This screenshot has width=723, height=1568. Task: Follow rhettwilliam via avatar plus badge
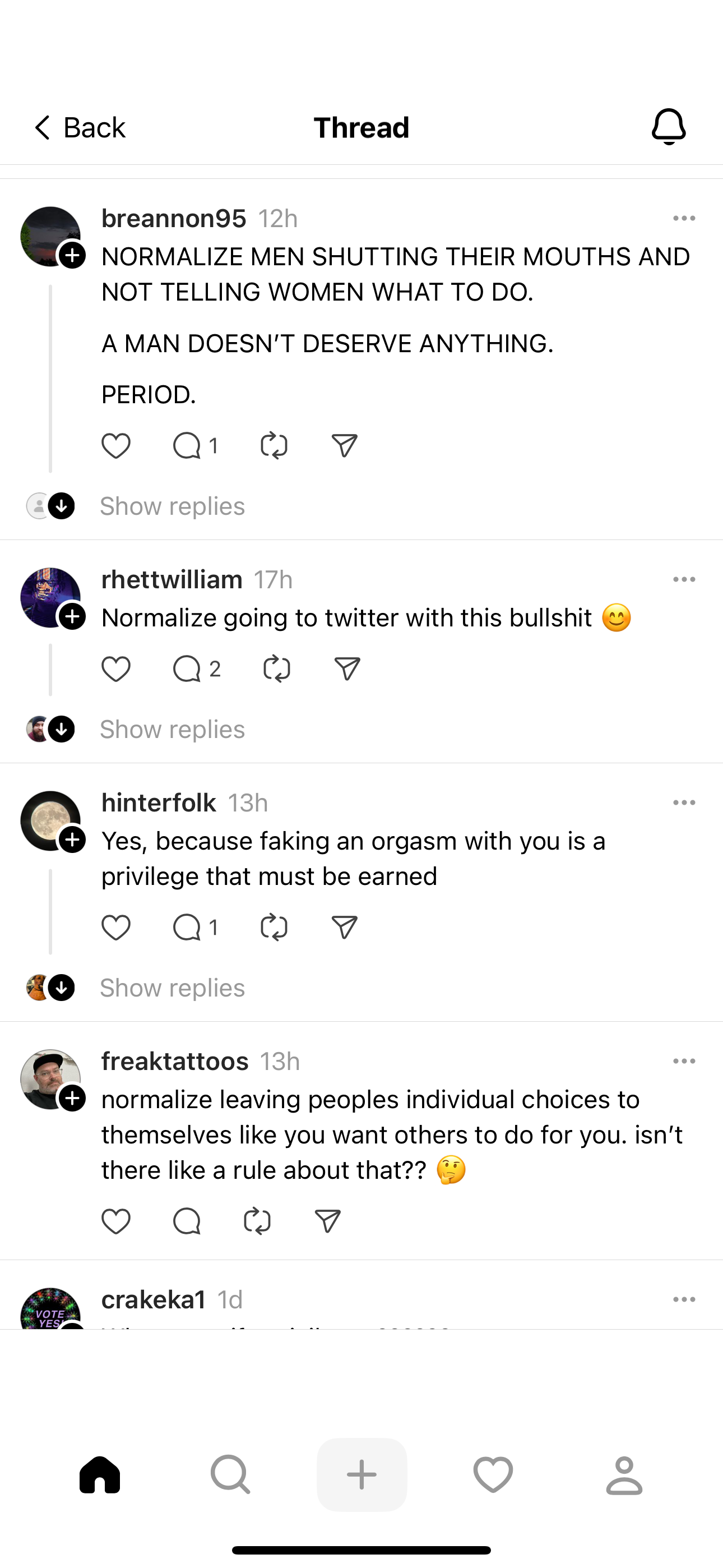click(x=72, y=617)
